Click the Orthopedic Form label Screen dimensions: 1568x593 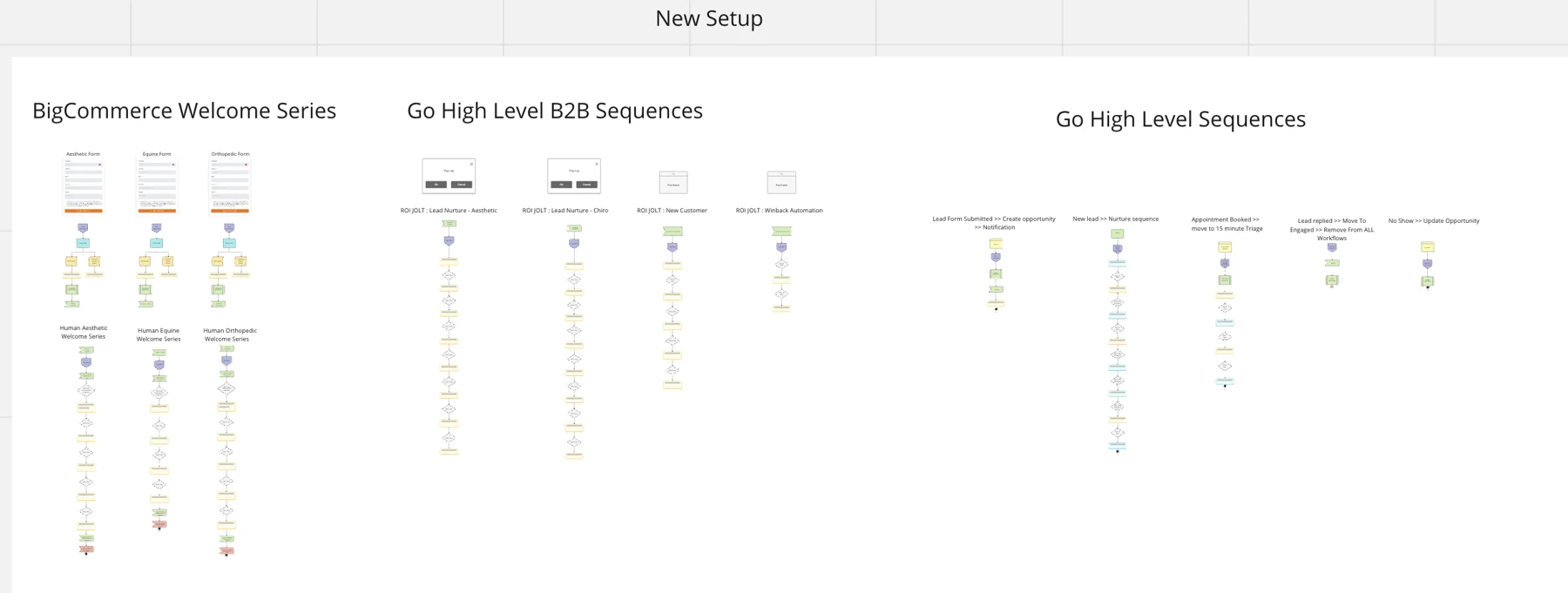230,154
